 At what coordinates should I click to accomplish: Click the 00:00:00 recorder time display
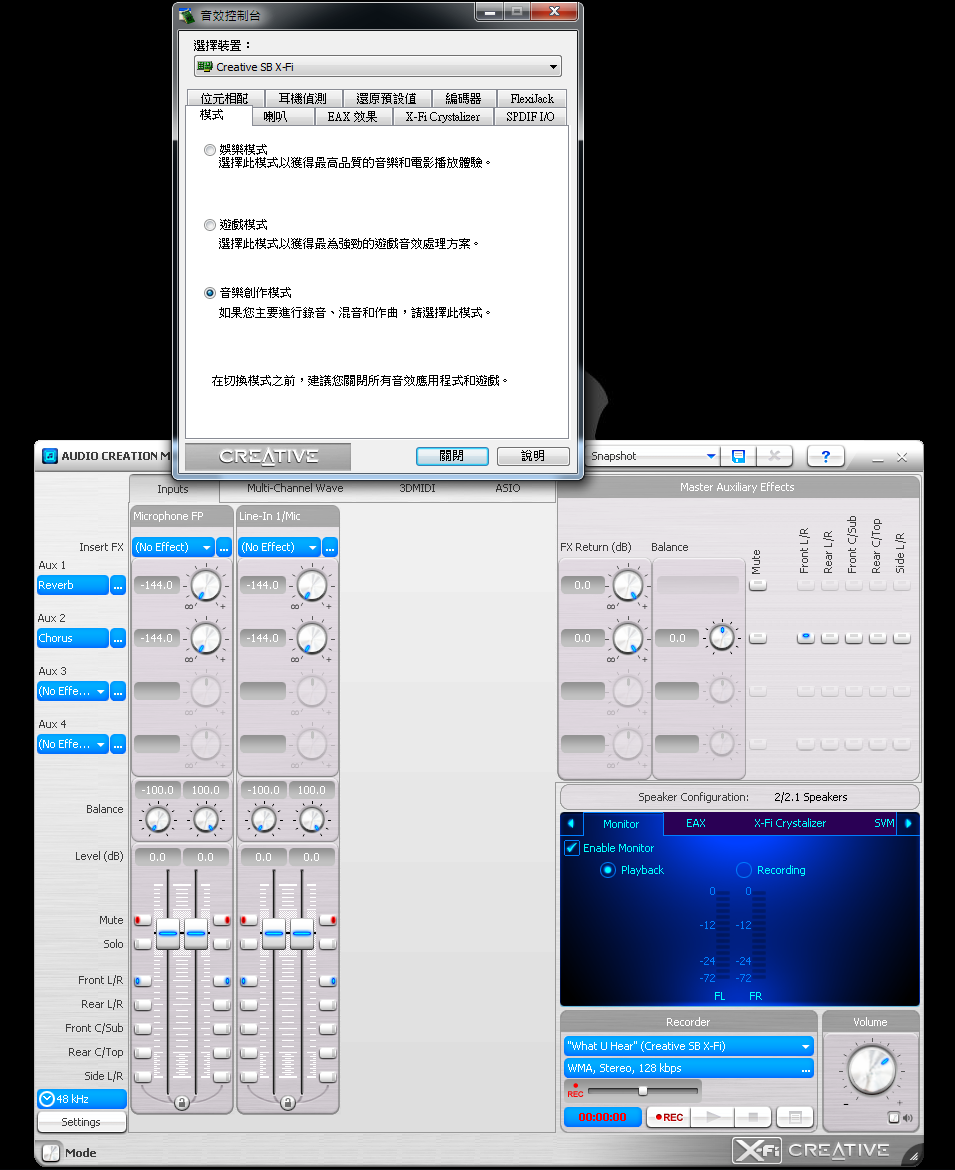(603, 1117)
